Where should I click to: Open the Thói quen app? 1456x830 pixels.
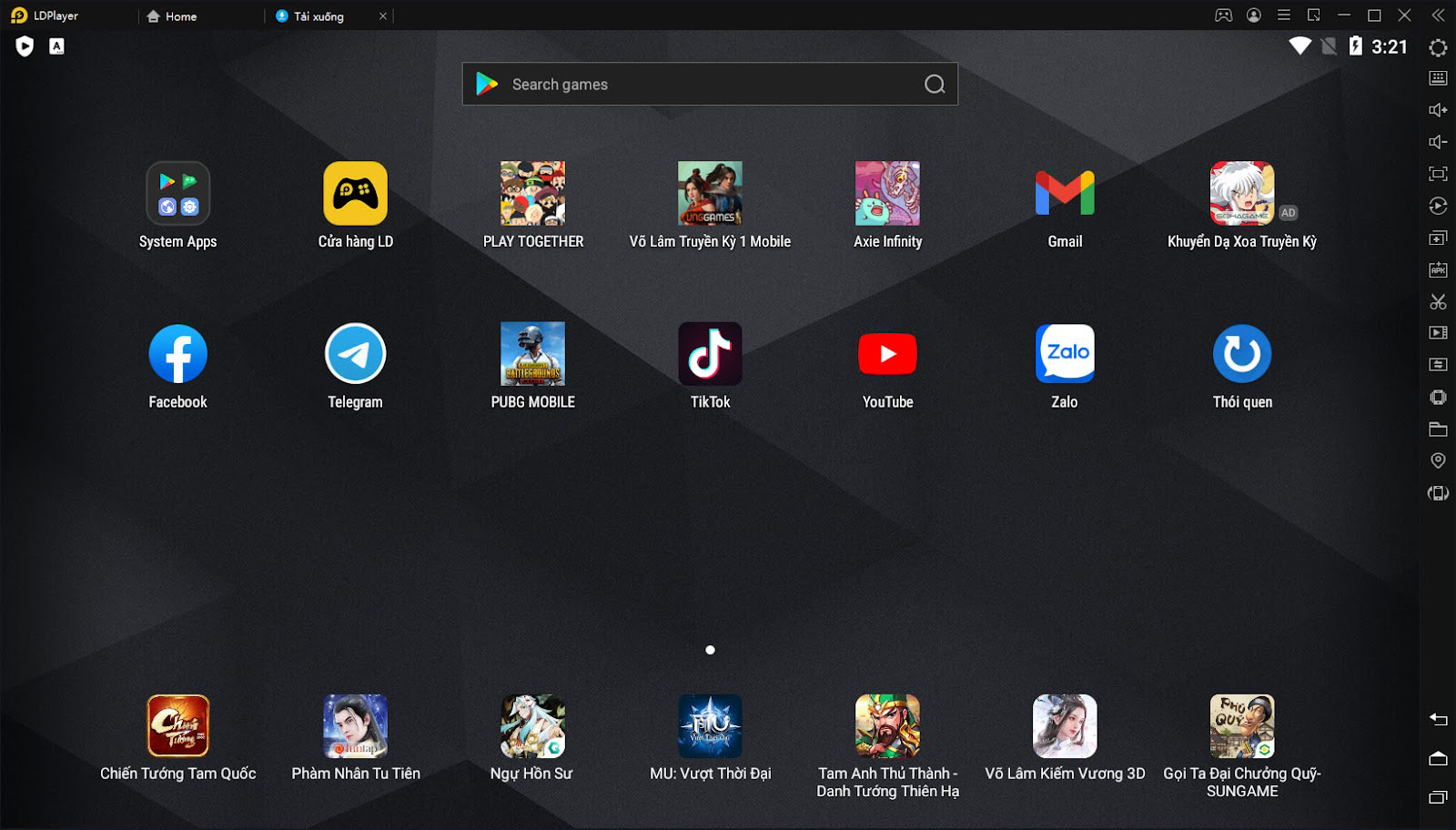pyautogui.click(x=1242, y=354)
